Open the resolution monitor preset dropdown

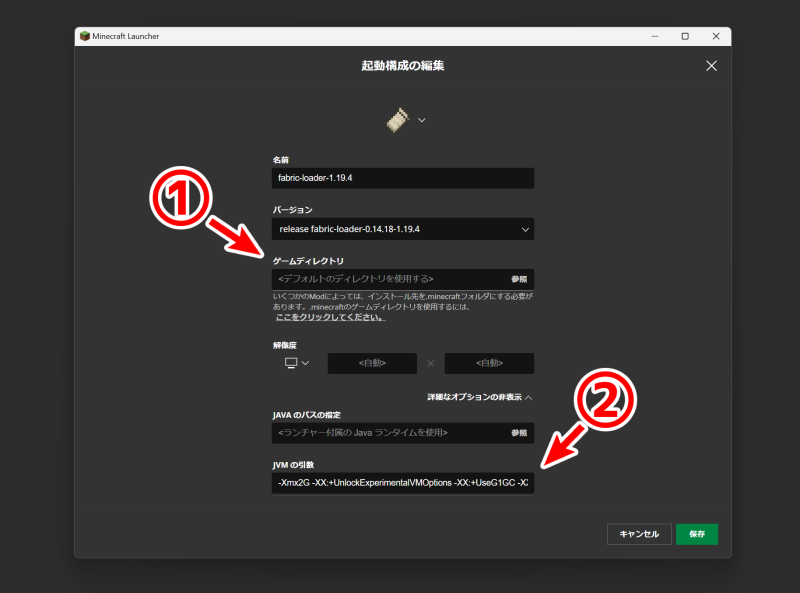(x=297, y=363)
